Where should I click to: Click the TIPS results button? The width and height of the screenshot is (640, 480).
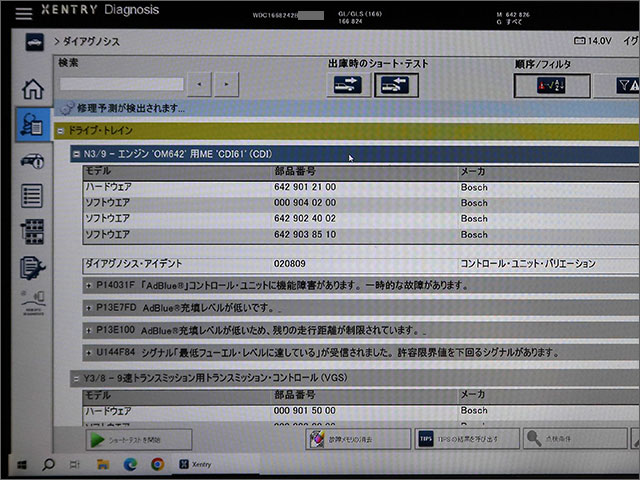click(x=467, y=439)
